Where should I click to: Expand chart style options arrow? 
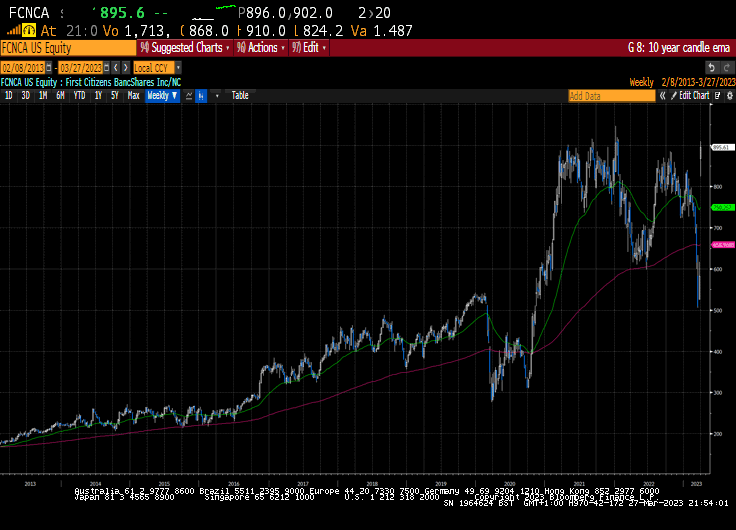(x=217, y=96)
